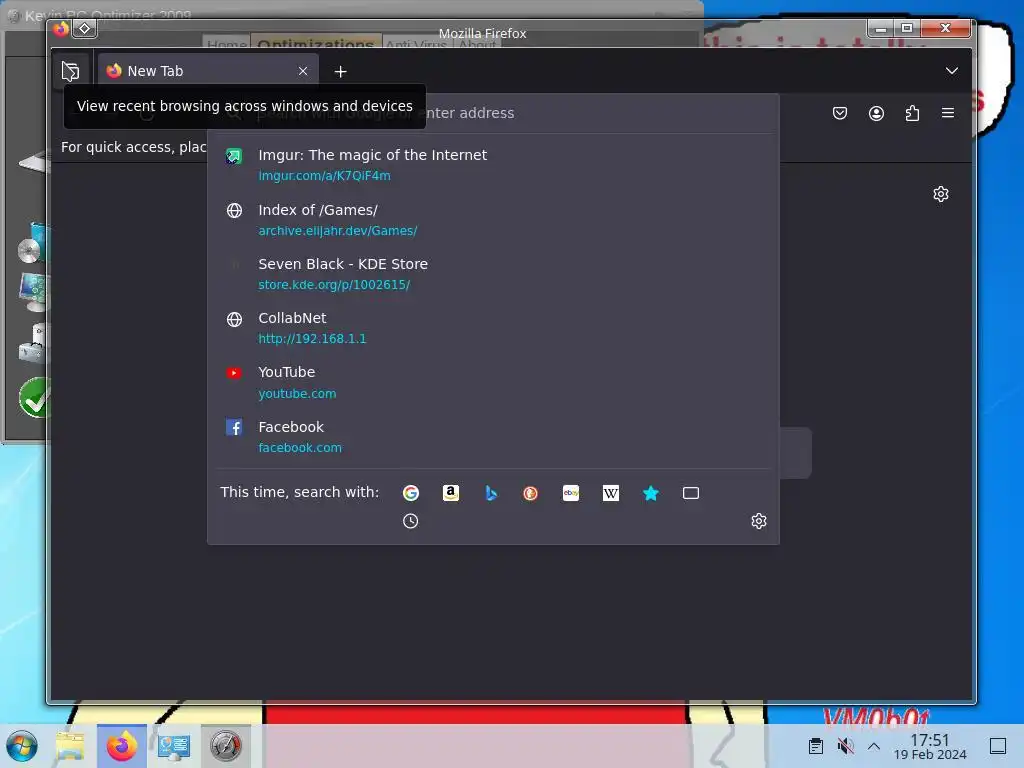Search this time with Bing

490,493
